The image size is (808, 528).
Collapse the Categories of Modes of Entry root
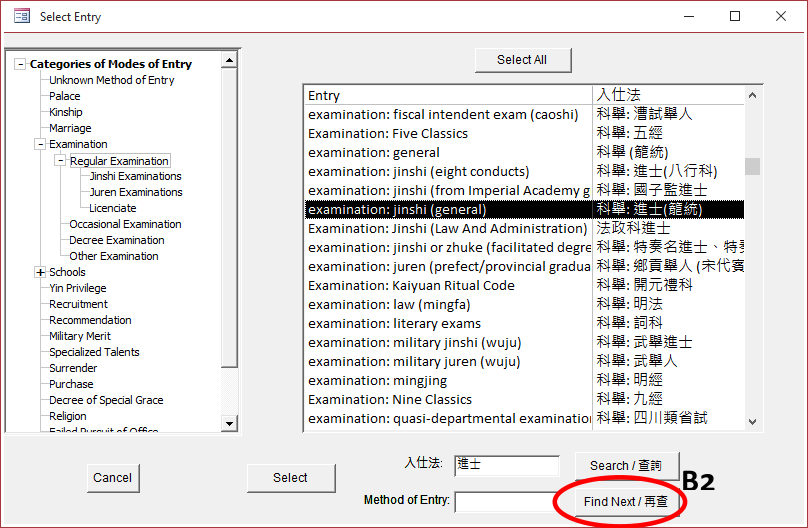(20, 64)
